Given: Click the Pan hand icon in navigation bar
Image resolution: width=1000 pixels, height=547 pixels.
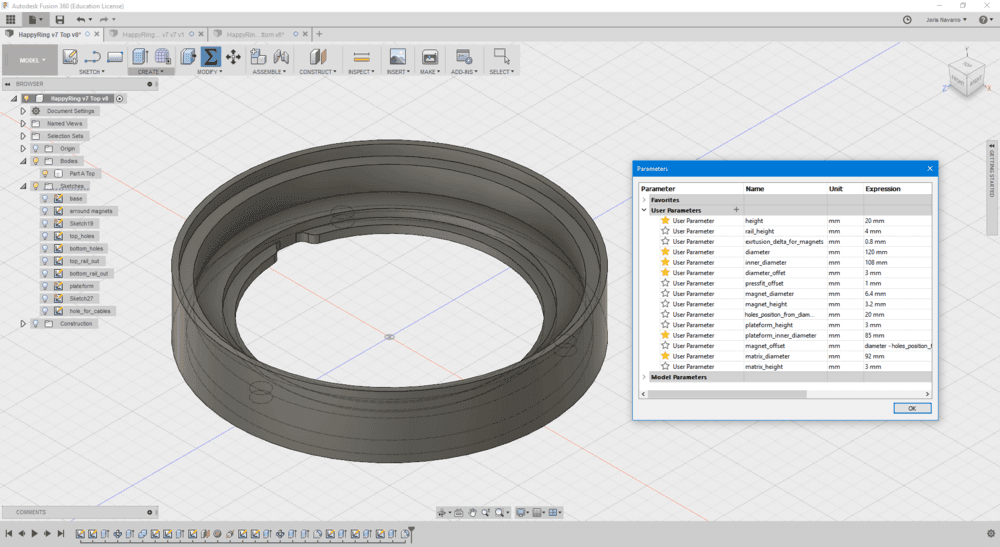Looking at the screenshot, I should pyautogui.click(x=473, y=513).
